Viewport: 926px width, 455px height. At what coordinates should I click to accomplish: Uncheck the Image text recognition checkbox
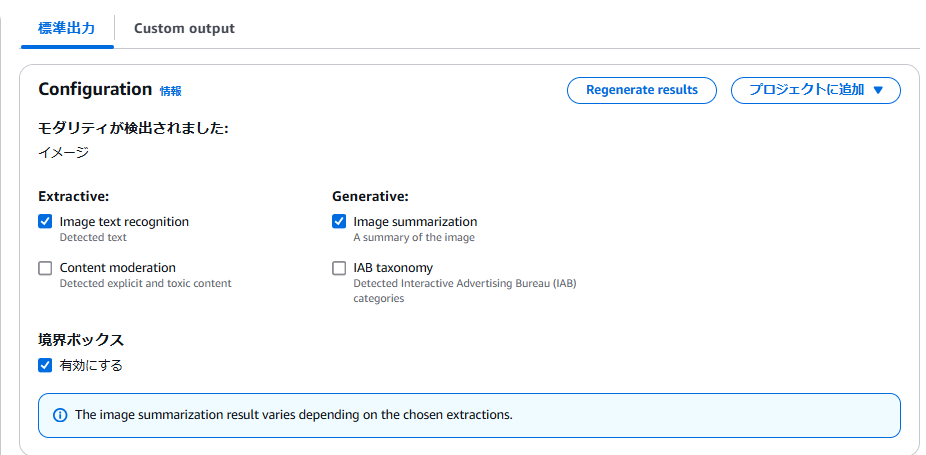tap(45, 222)
